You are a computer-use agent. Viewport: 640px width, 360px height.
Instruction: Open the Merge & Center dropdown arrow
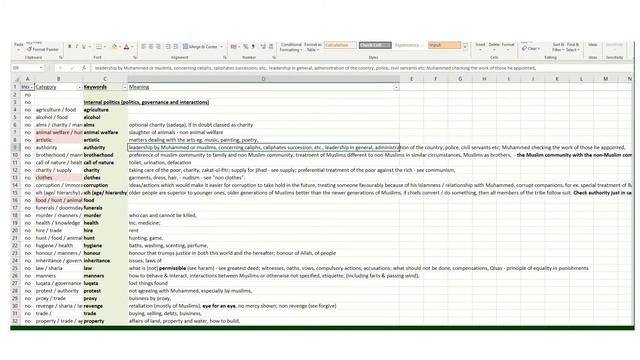[222, 47]
